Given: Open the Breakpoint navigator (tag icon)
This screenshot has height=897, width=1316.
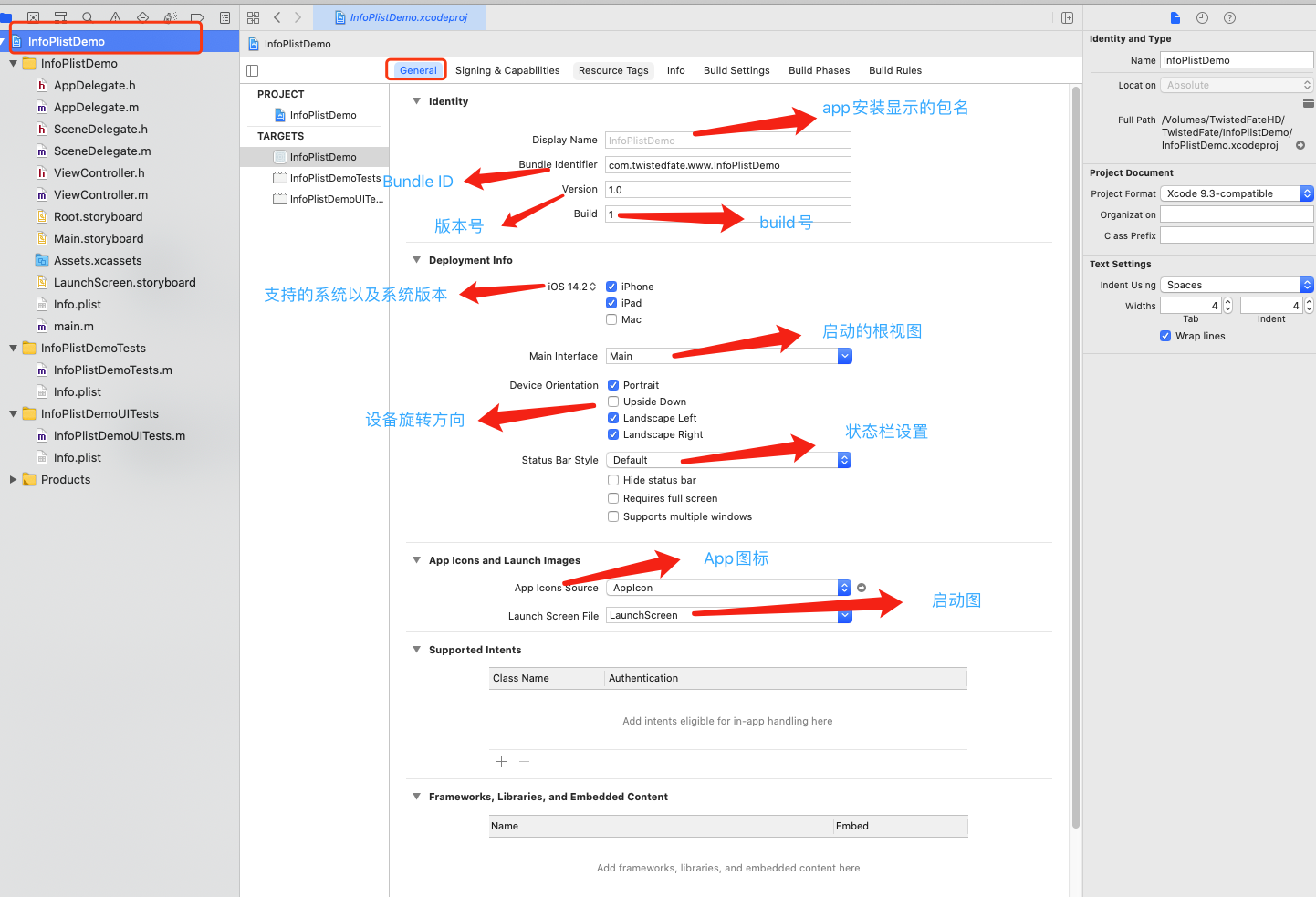Looking at the screenshot, I should pos(195,17).
